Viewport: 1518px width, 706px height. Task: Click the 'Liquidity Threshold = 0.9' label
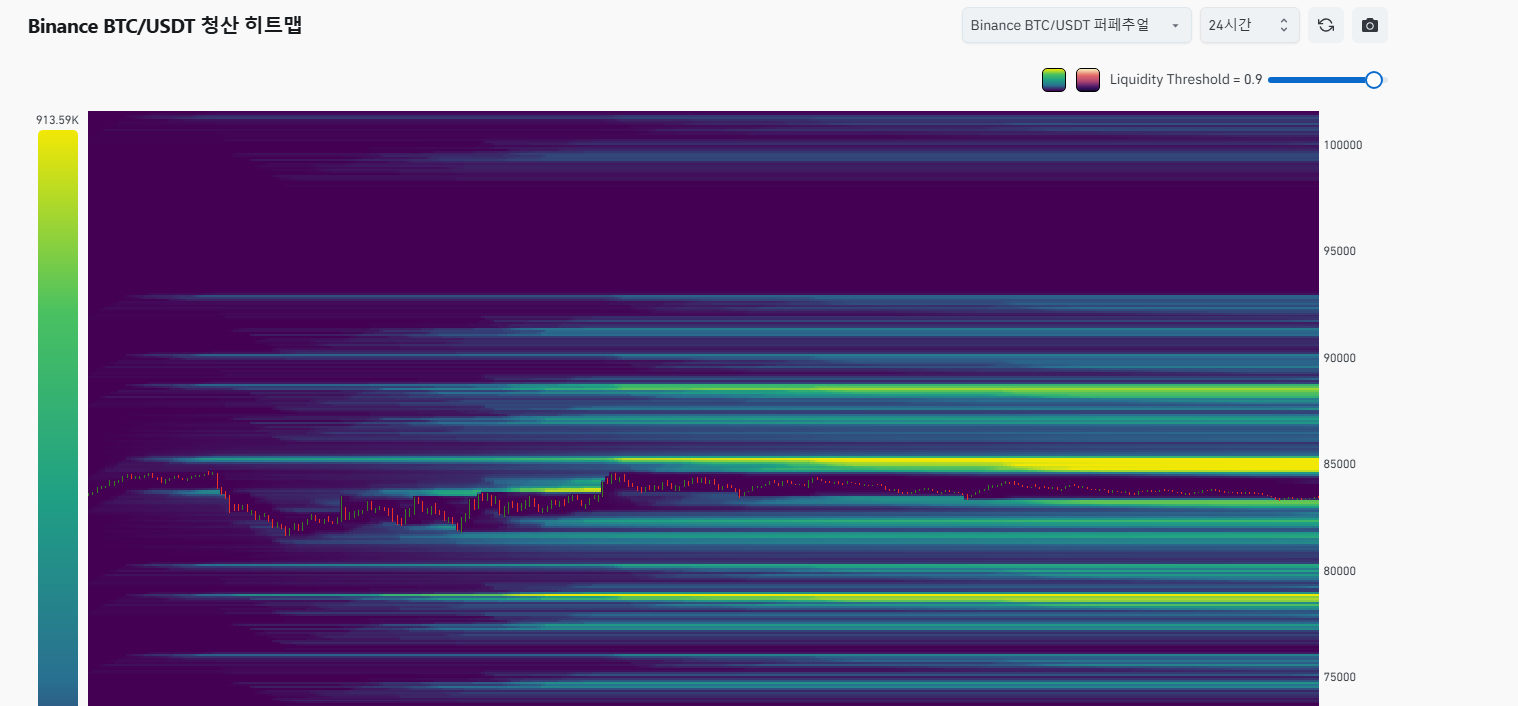[x=1186, y=79]
